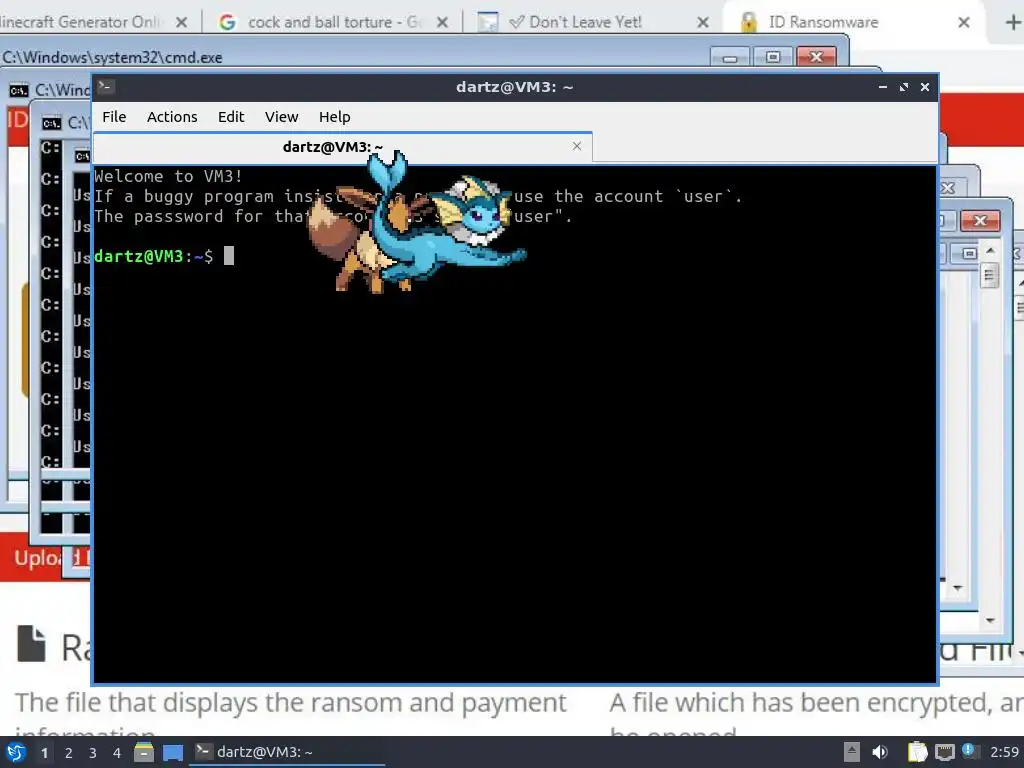Screen dimensions: 1024x768
Task: Click the show desktop icon in the taskbar
Action: [x=173, y=752]
